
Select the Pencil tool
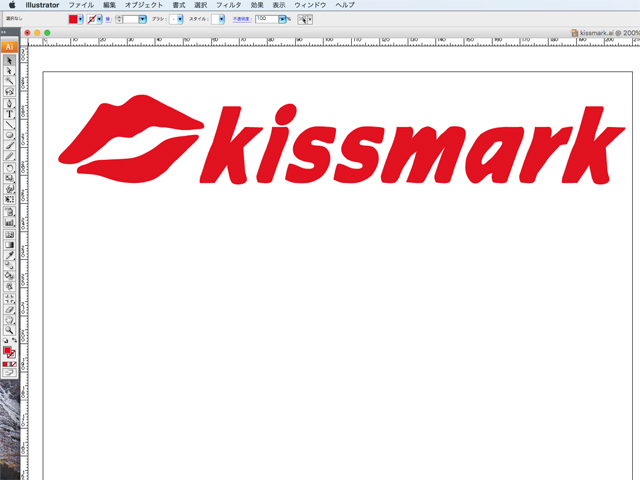point(9,156)
